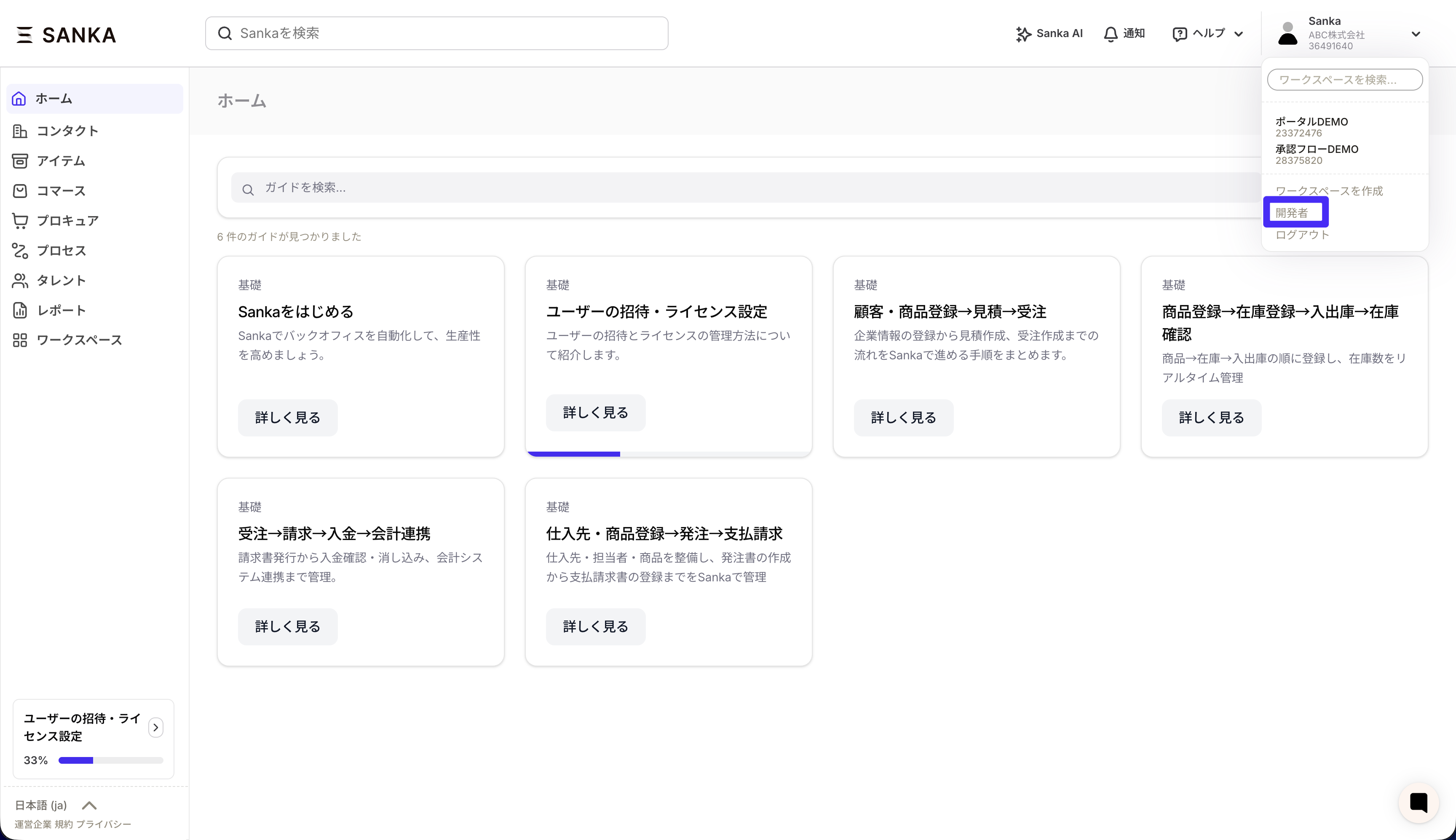Image resolution: width=1456 pixels, height=840 pixels.
Task: Collapse the Sanka account dropdown chevron
Action: tap(1415, 34)
